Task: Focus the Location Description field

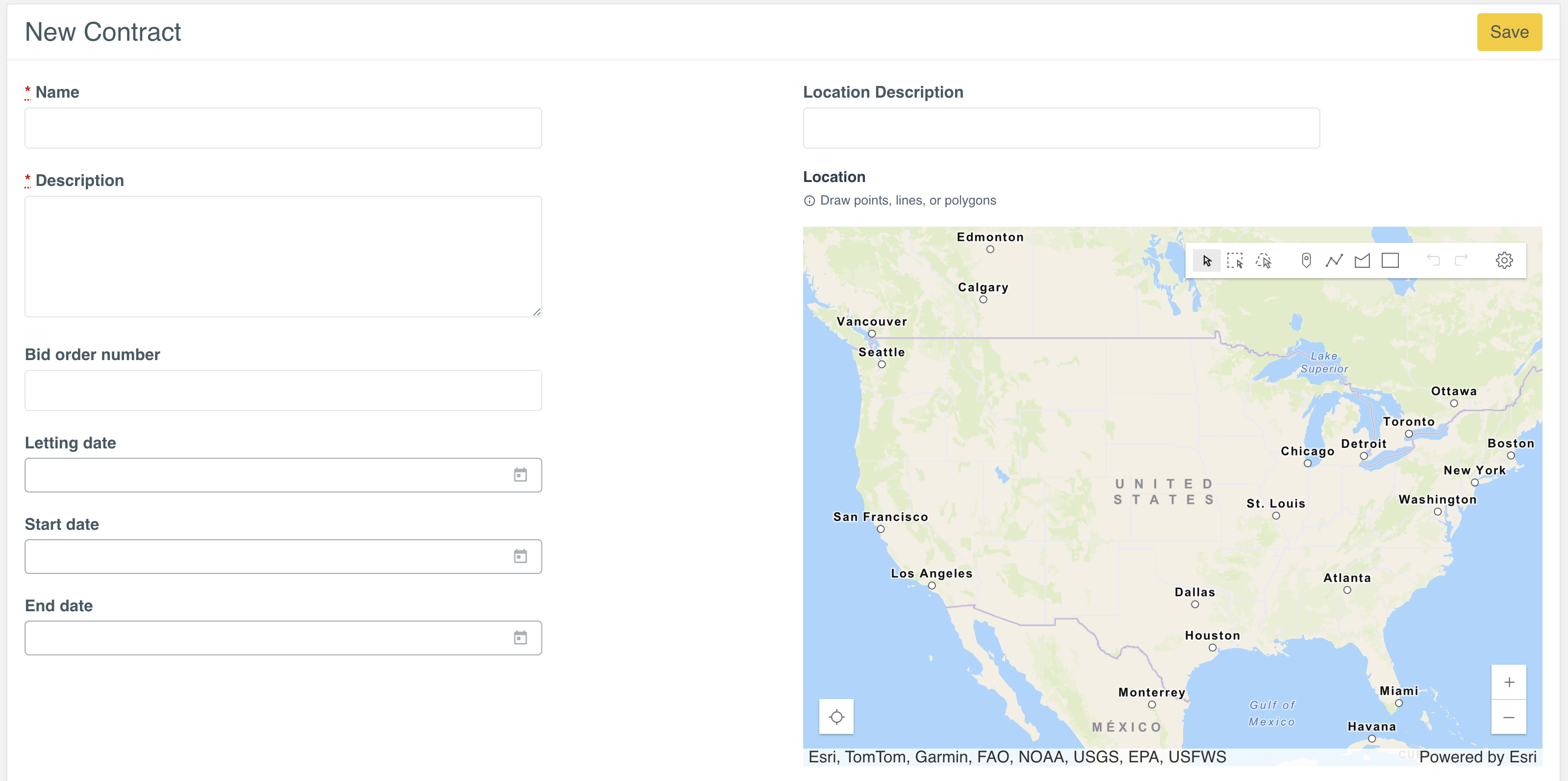Action: click(1062, 128)
